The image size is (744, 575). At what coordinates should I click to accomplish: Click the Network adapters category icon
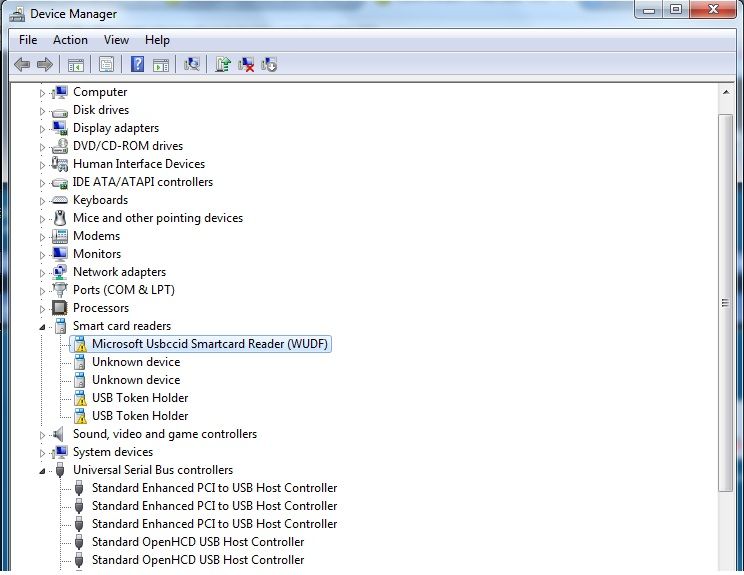(60, 272)
